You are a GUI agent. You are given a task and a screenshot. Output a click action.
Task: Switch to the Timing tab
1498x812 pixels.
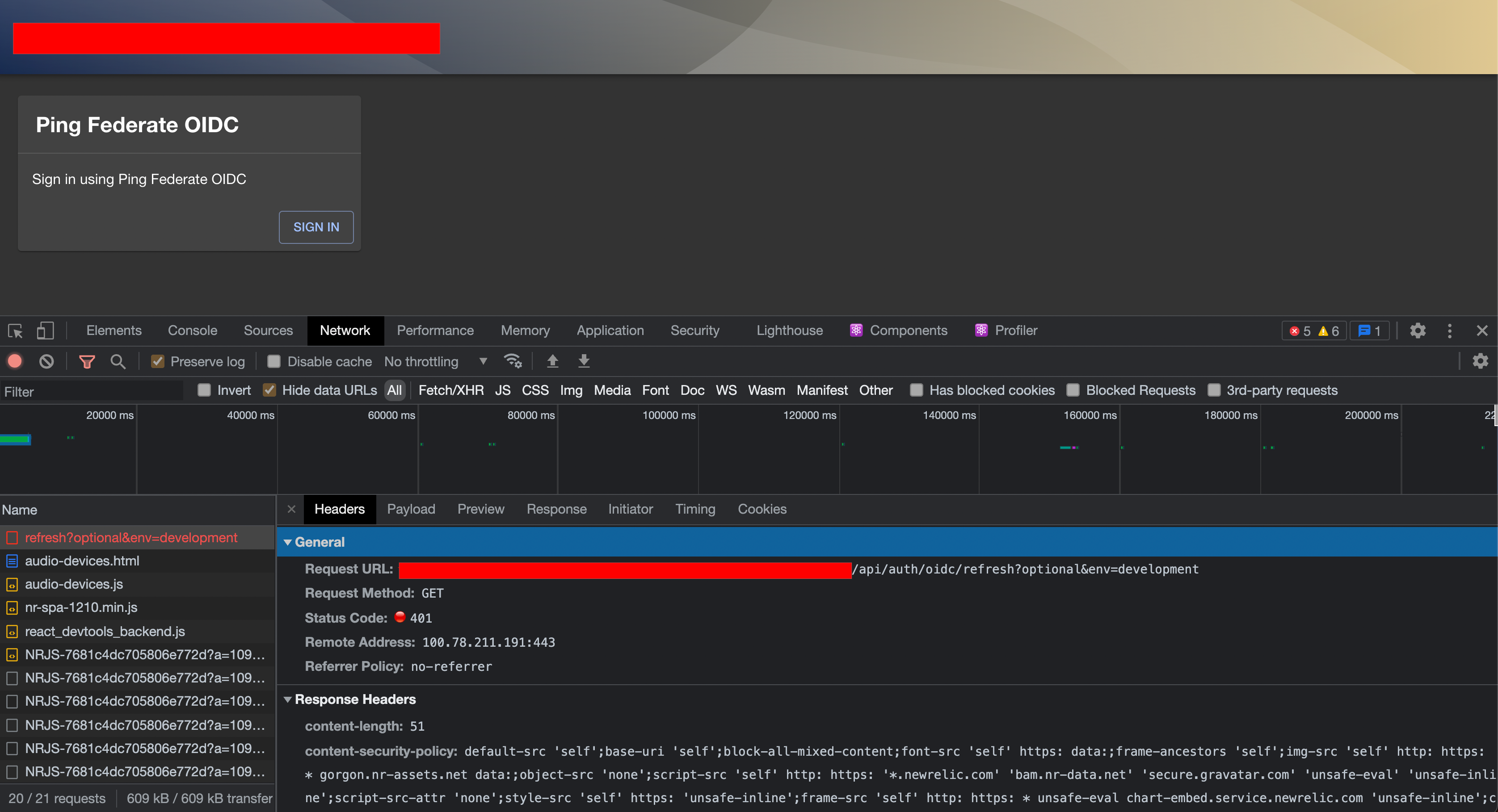tap(695, 509)
